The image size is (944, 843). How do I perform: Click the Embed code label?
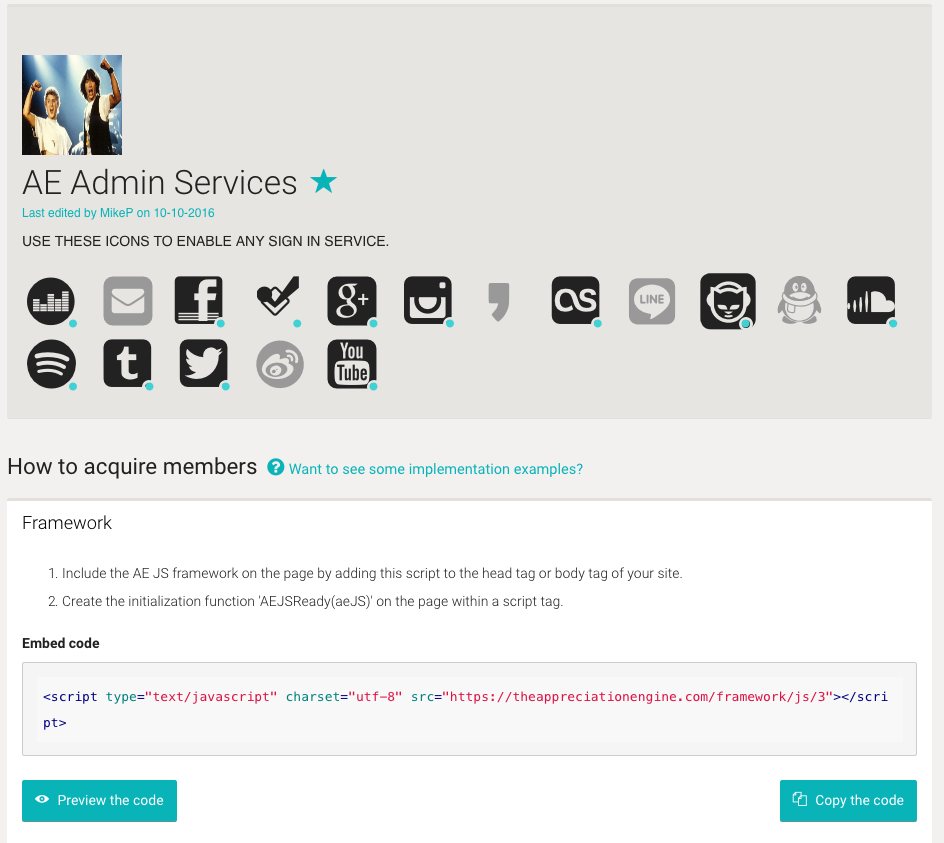pyautogui.click(x=61, y=643)
